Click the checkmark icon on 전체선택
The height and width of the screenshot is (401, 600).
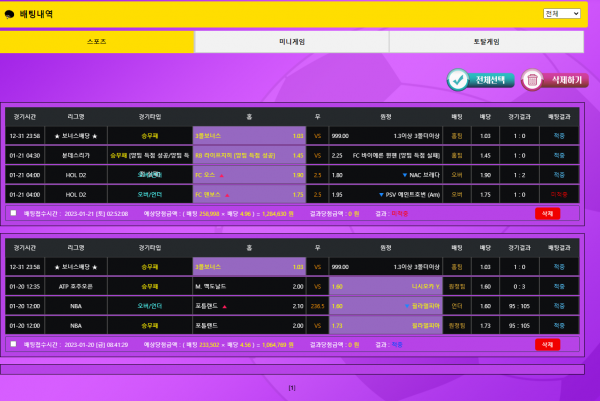pos(459,80)
